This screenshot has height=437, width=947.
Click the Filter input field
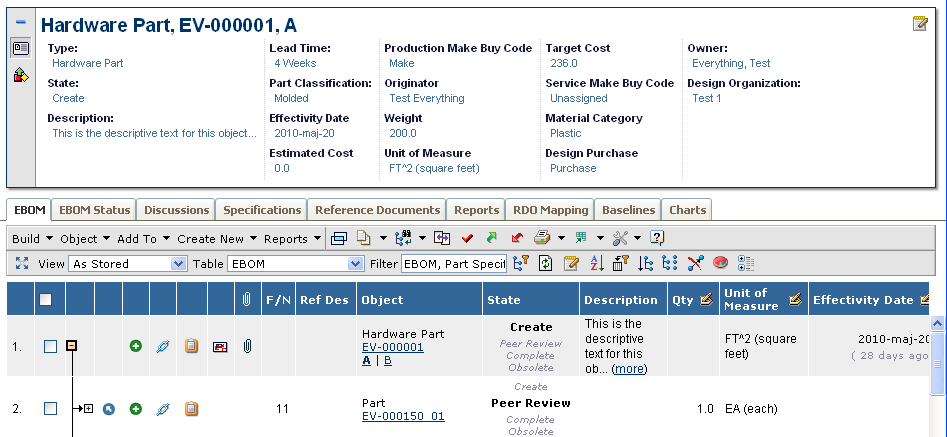pyautogui.click(x=453, y=264)
